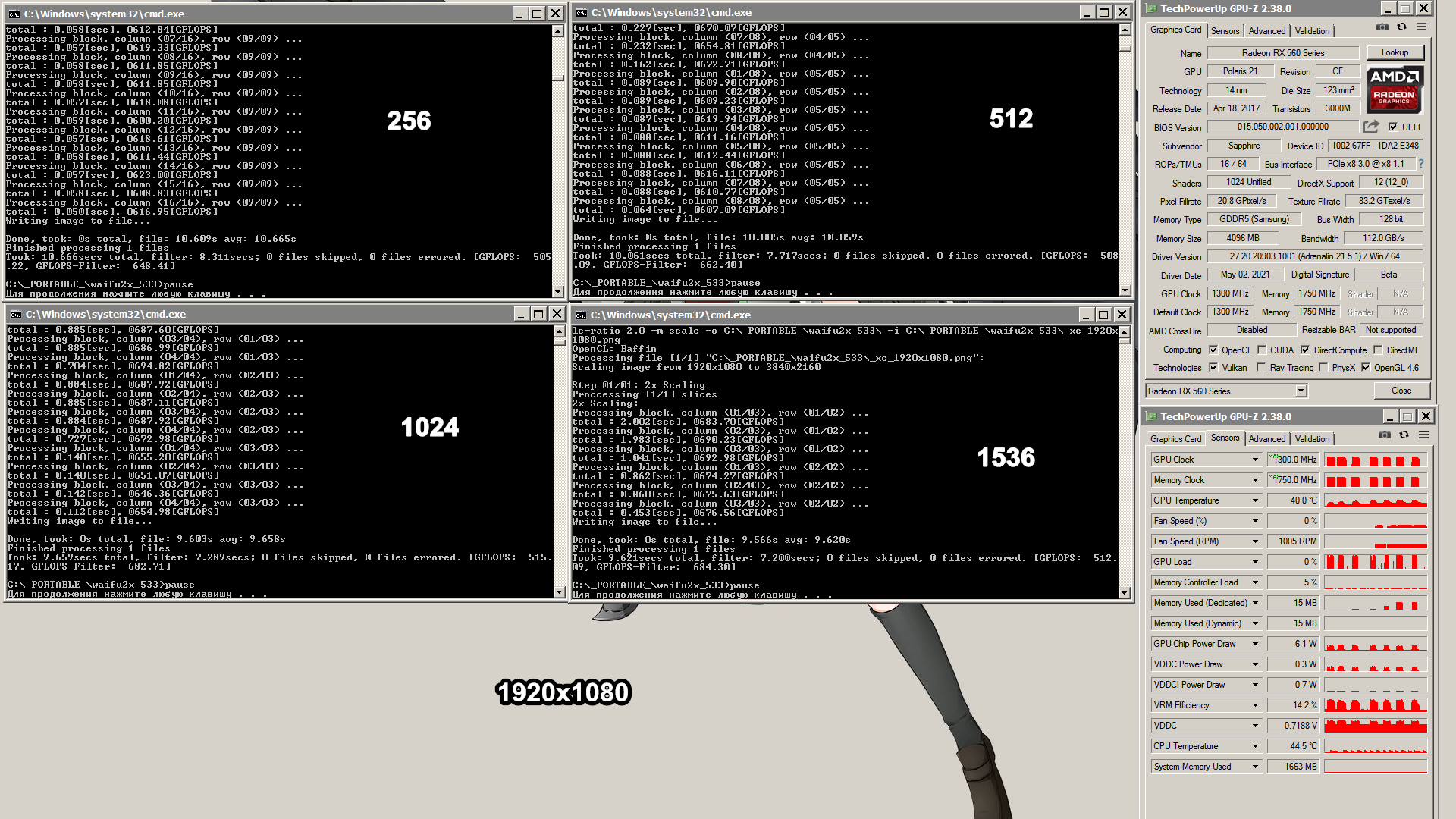Click the scroll-down arrow of the 256 cmd window
Screen dimensions: 1456x819
[558, 290]
